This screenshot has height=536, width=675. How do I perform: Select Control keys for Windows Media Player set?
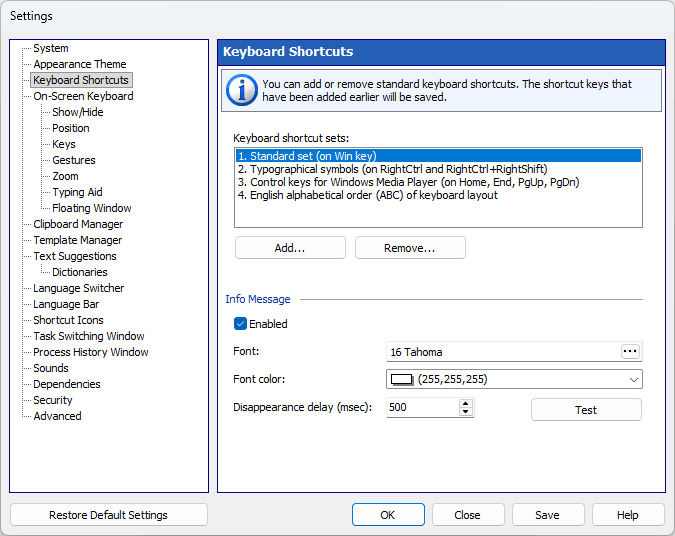tap(438, 182)
